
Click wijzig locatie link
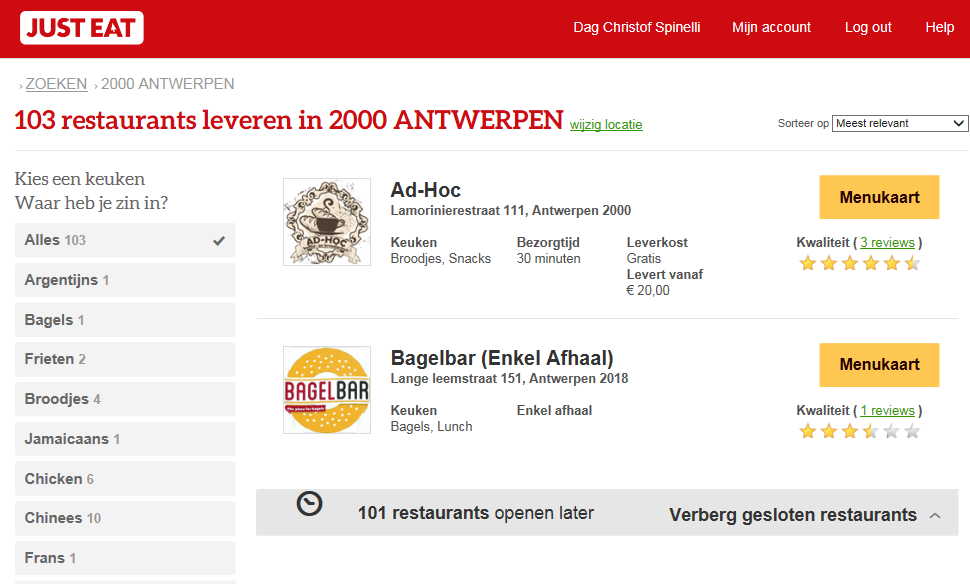(x=606, y=125)
